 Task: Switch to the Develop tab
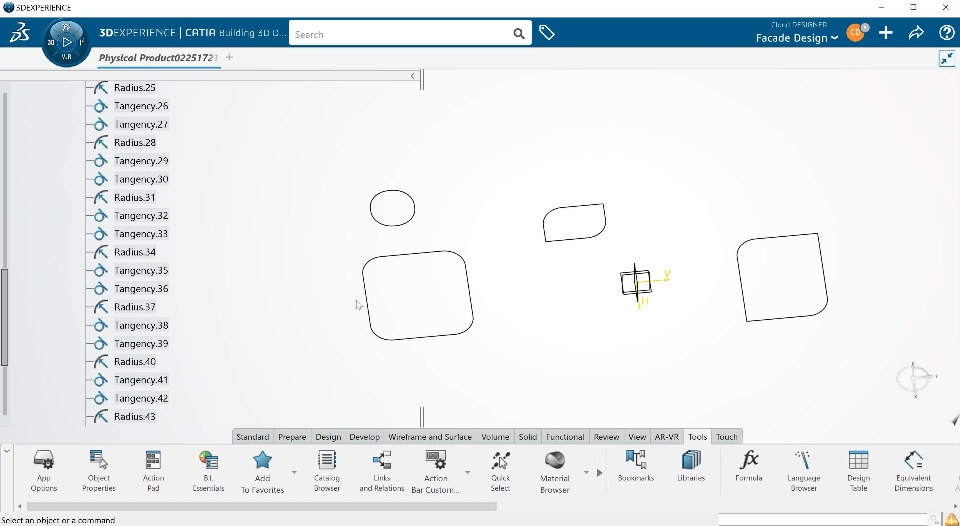tap(364, 437)
